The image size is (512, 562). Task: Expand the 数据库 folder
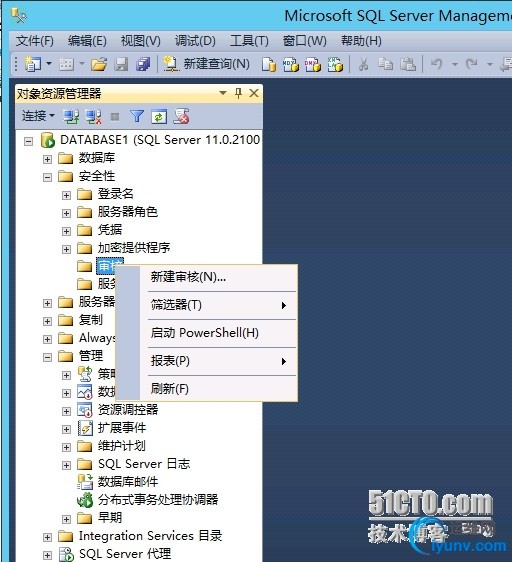[x=47, y=159]
